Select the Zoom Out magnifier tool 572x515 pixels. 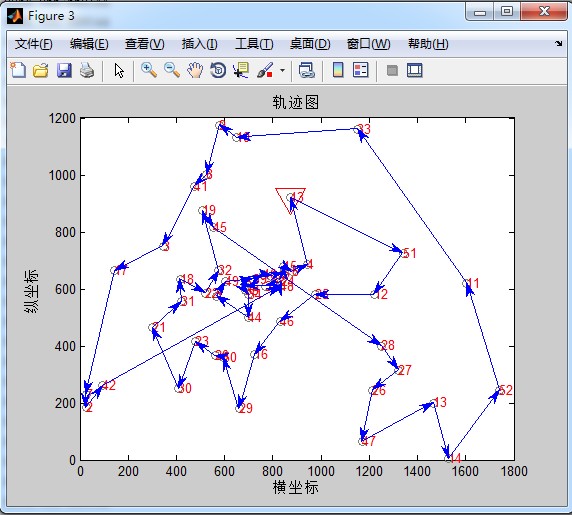point(172,70)
